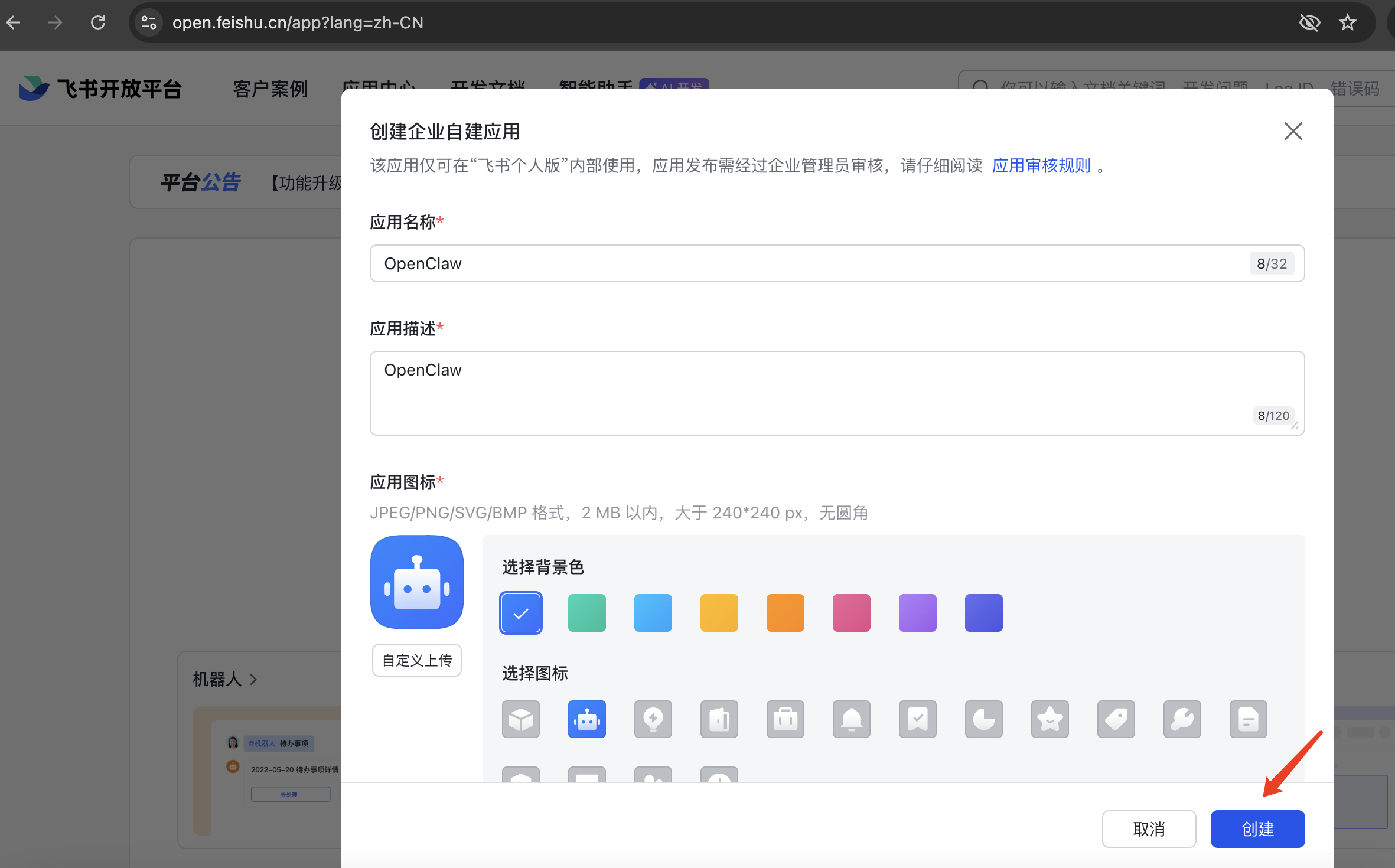The height and width of the screenshot is (868, 1395).
Task: Choose the pink background color swatch
Action: (851, 613)
